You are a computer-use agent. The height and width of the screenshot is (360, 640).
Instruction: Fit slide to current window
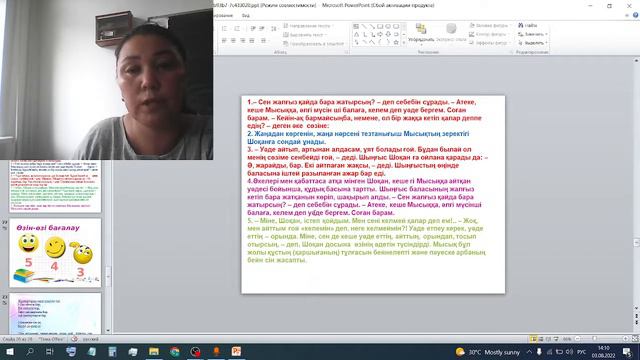(635, 339)
